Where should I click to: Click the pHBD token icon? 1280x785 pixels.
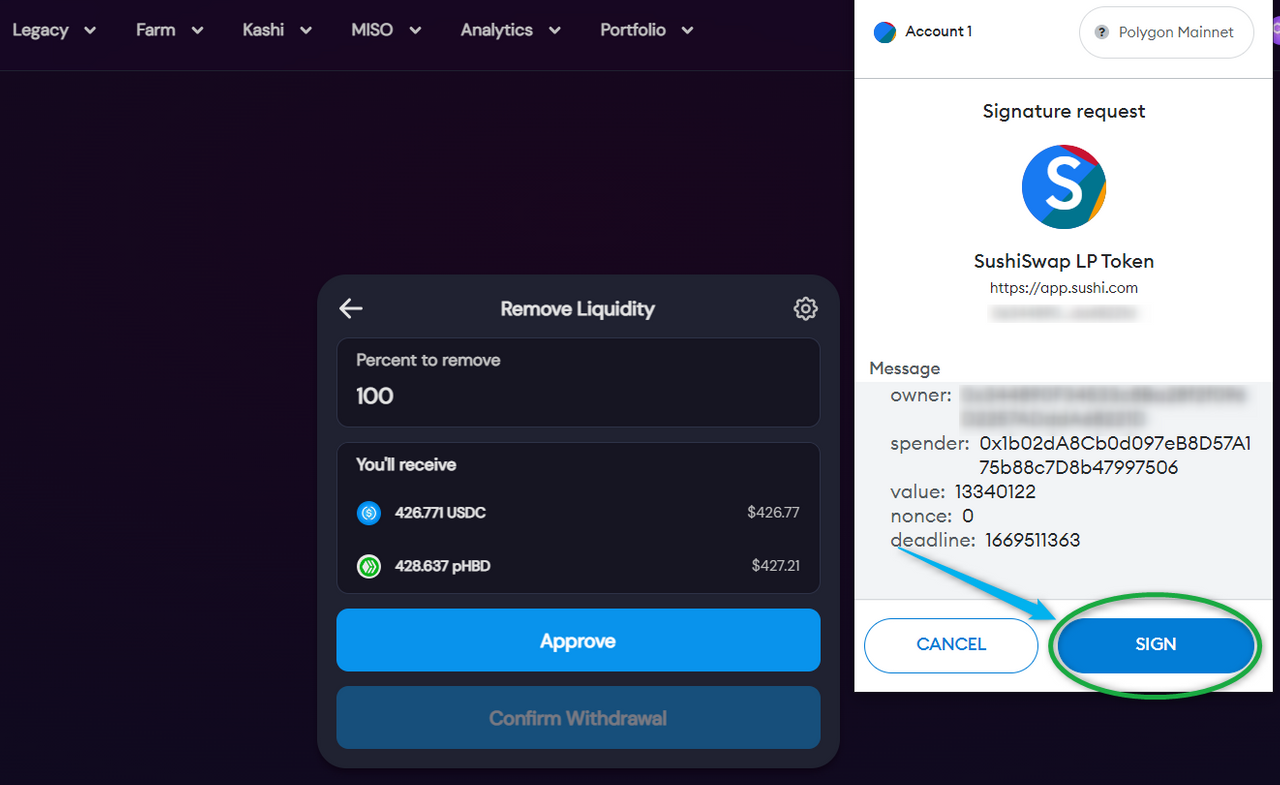pyautogui.click(x=369, y=566)
